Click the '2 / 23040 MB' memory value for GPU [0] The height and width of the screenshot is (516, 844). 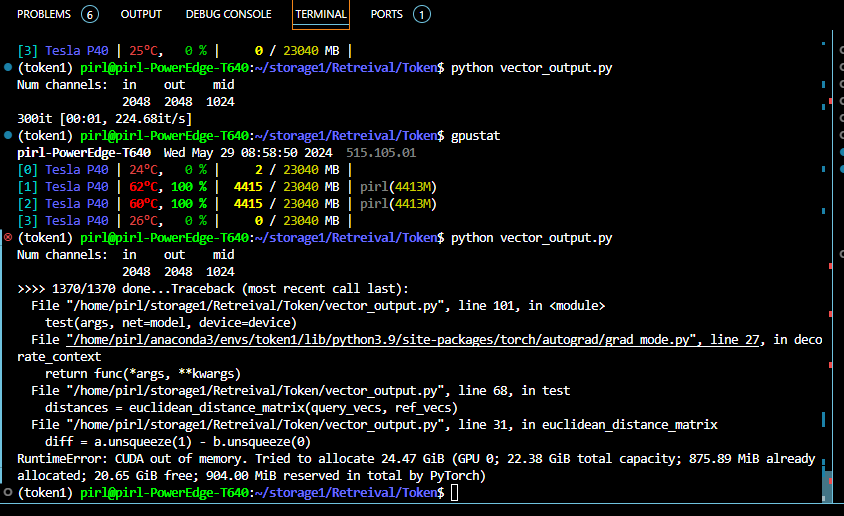[297, 169]
